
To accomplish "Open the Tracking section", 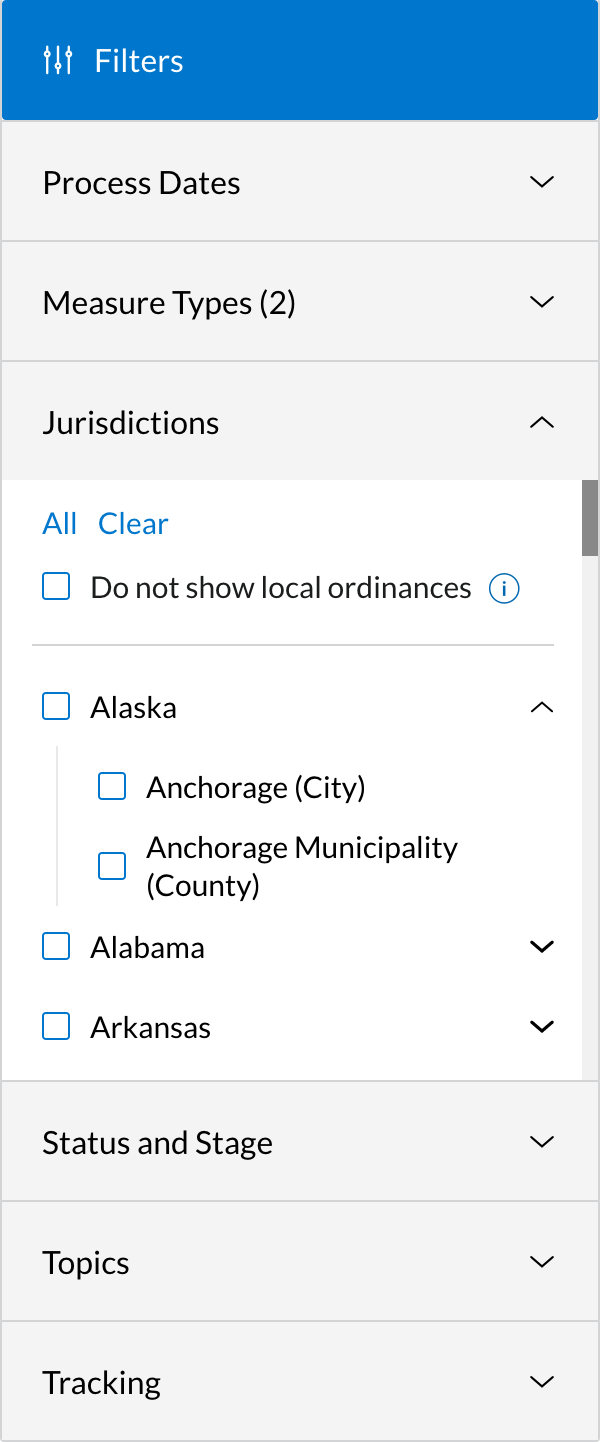I will click(541, 1381).
